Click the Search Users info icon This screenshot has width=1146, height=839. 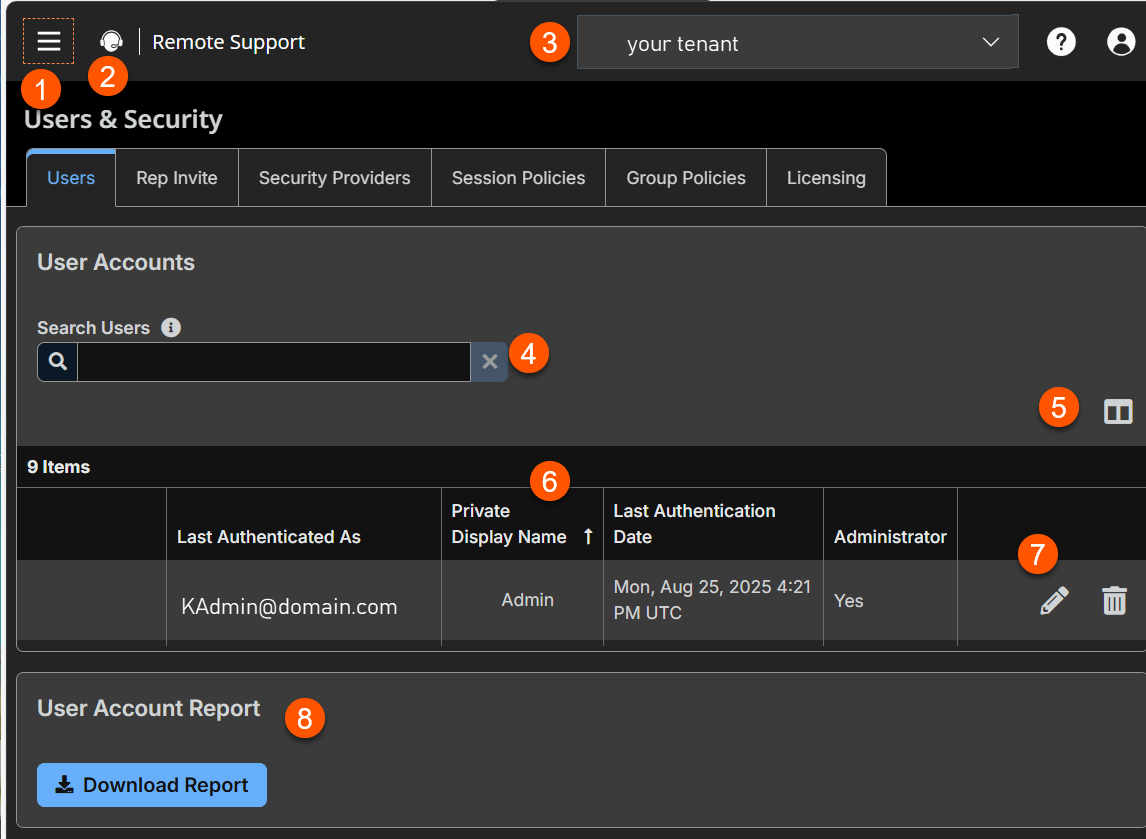tap(171, 327)
